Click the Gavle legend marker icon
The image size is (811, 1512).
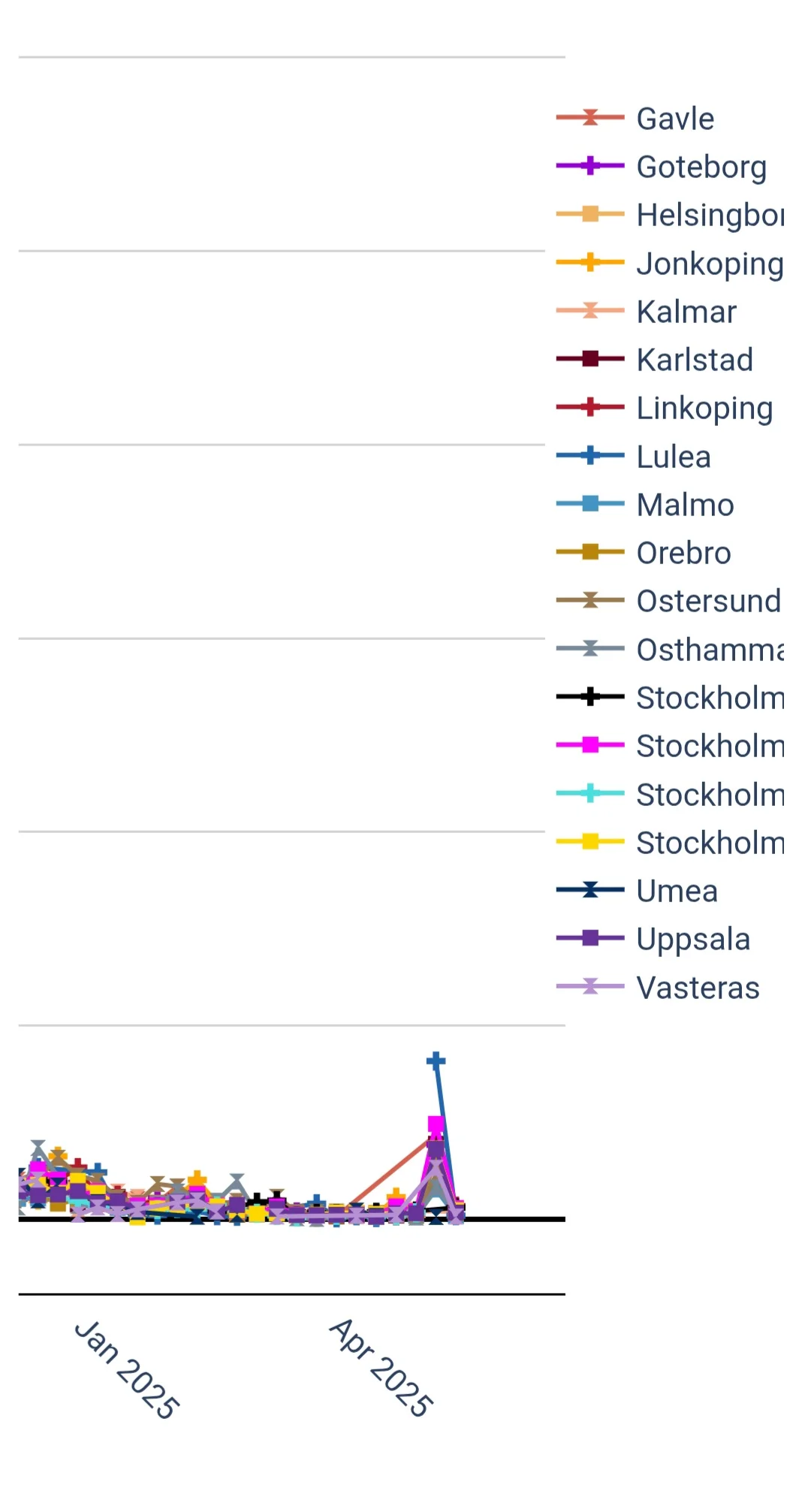pos(590,117)
